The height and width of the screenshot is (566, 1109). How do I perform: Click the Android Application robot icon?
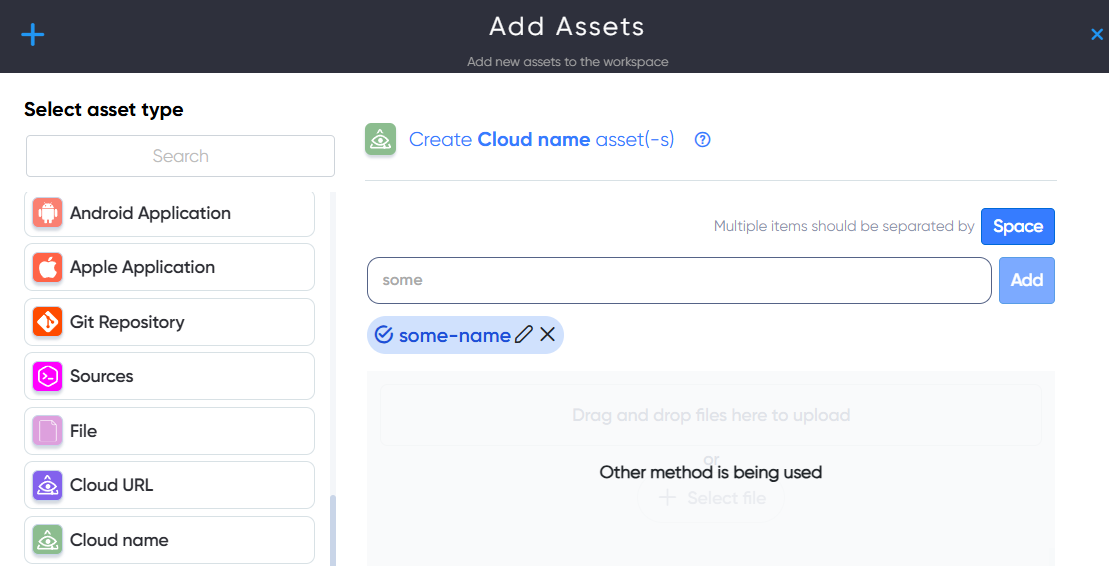[x=47, y=213]
